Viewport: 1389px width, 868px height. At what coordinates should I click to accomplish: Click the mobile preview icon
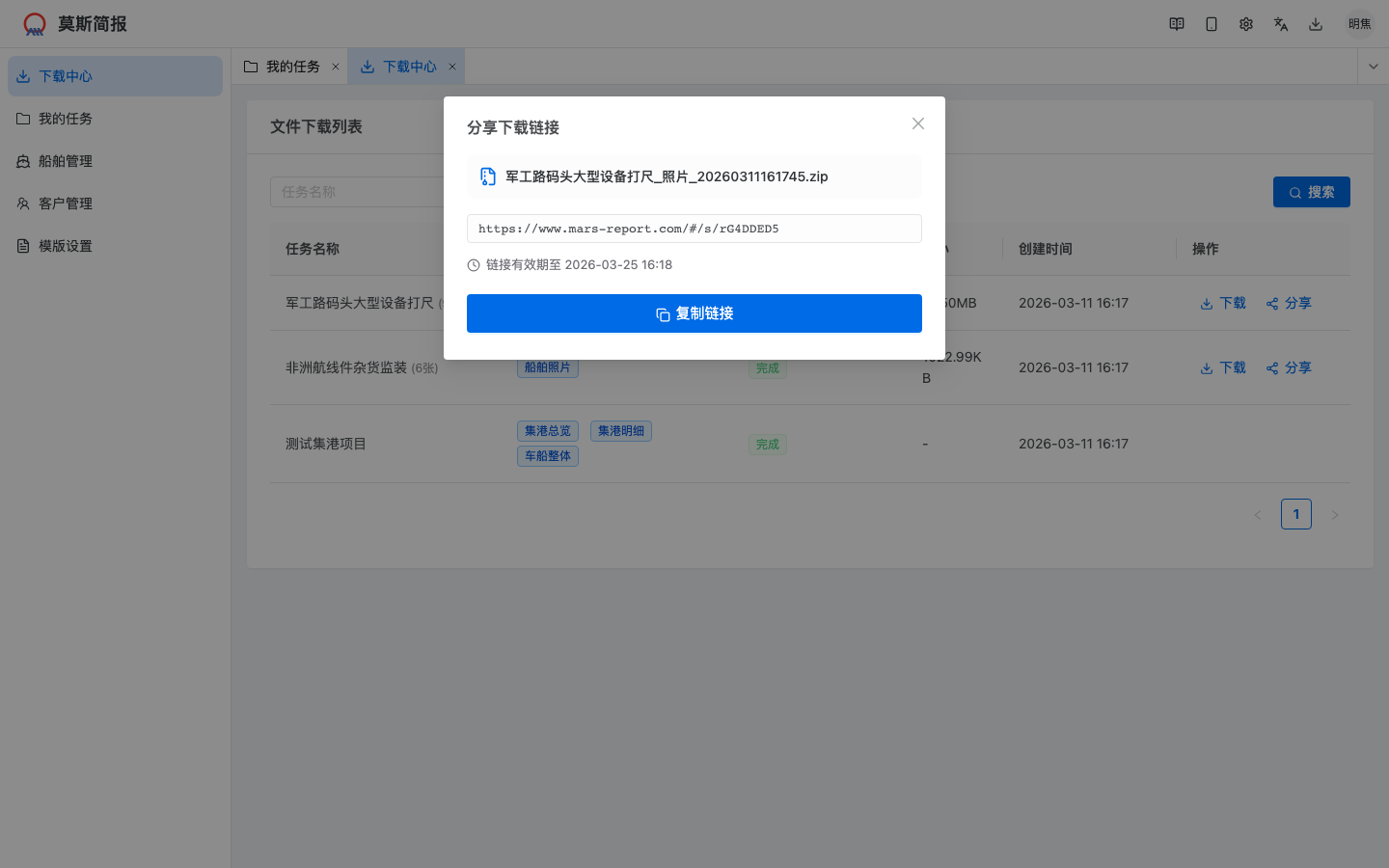click(1212, 23)
